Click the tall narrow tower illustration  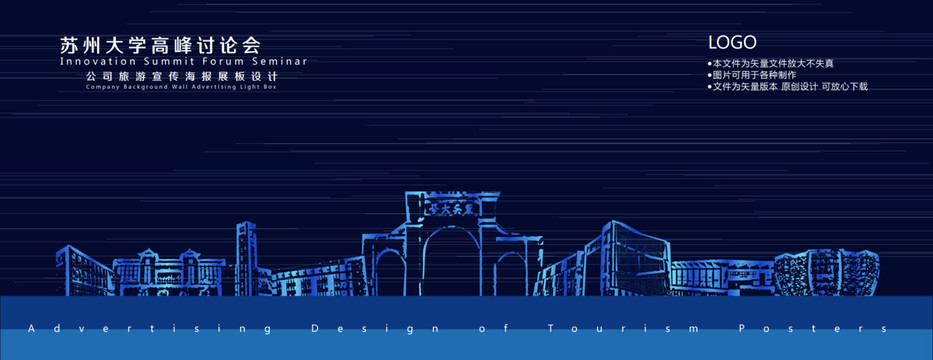[x=246, y=258]
